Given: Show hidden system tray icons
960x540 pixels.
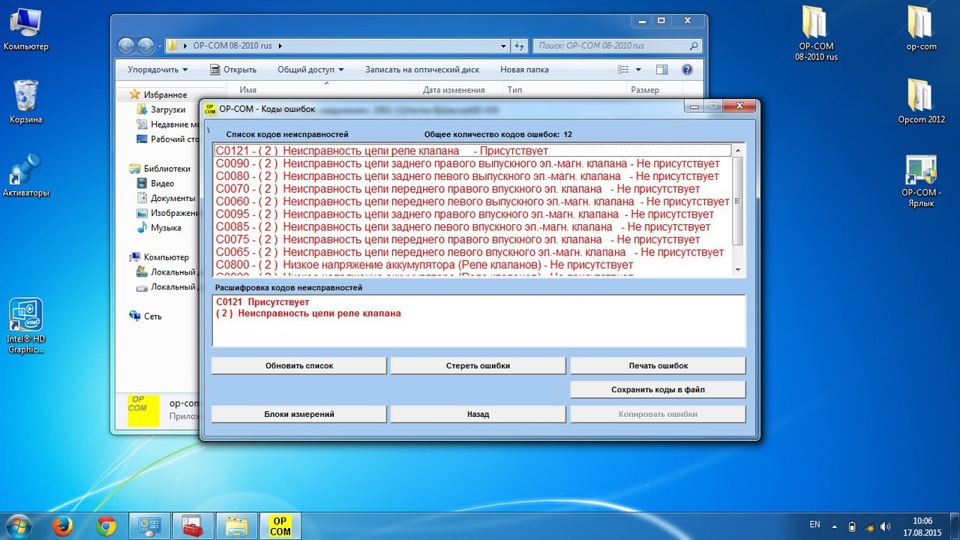Looking at the screenshot, I should [x=834, y=527].
